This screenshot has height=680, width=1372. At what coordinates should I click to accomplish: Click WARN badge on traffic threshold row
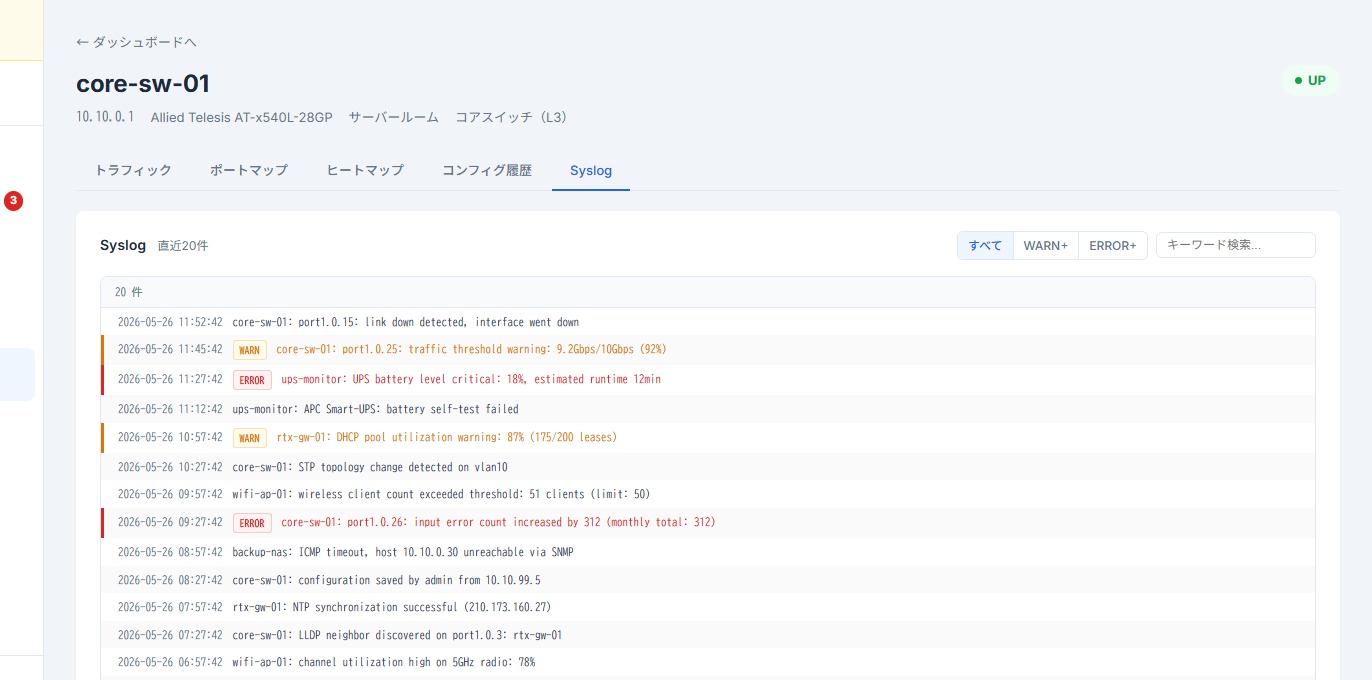(249, 350)
